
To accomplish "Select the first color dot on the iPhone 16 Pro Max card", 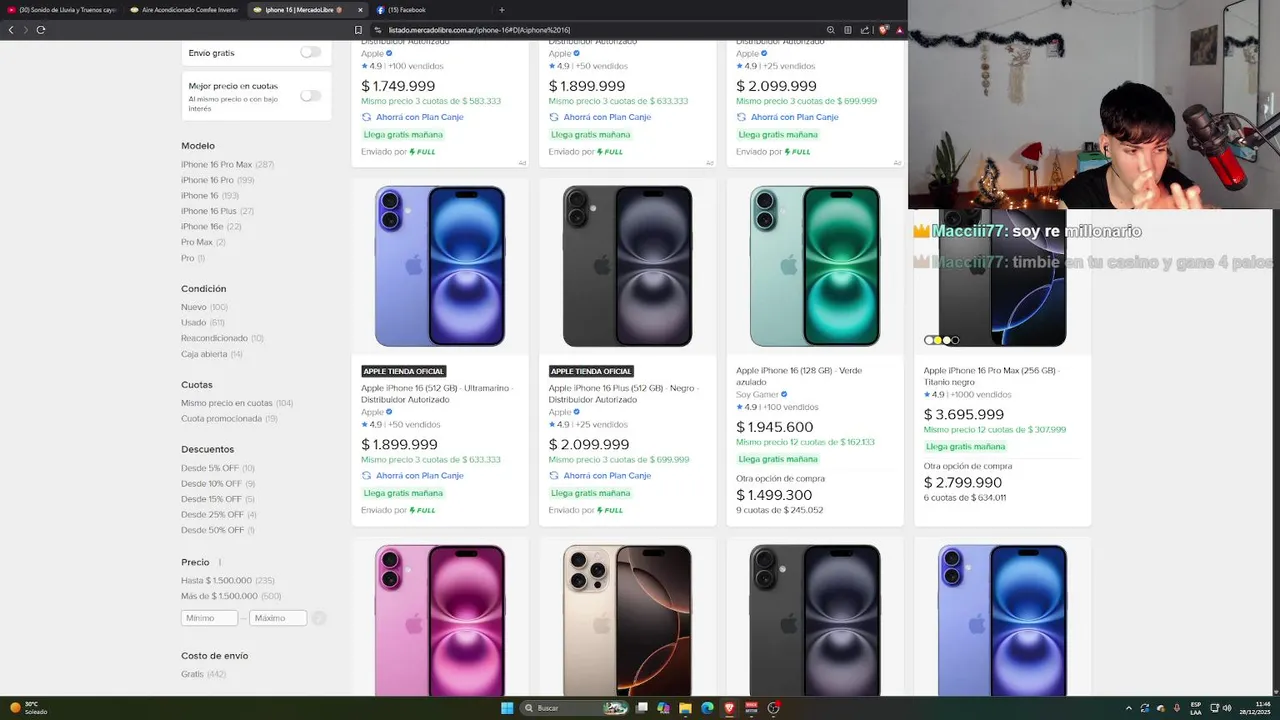I will pyautogui.click(x=929, y=340).
